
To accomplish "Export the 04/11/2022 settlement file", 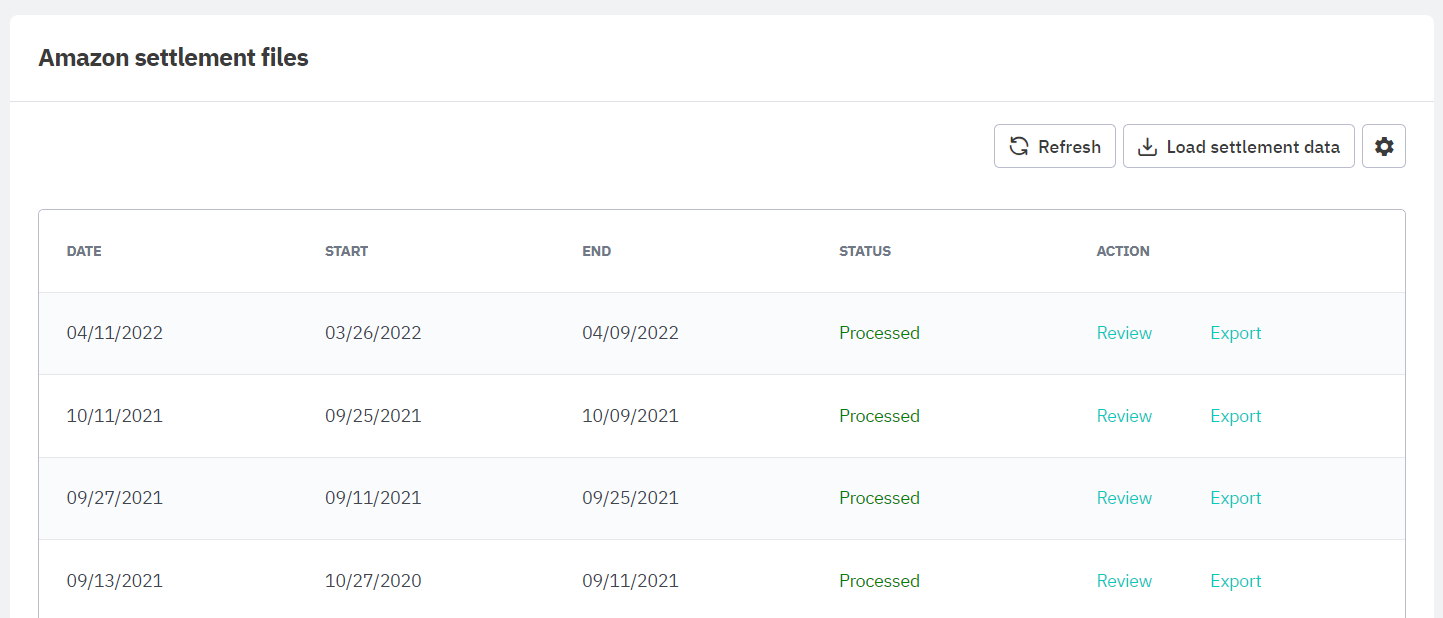I will [1236, 333].
